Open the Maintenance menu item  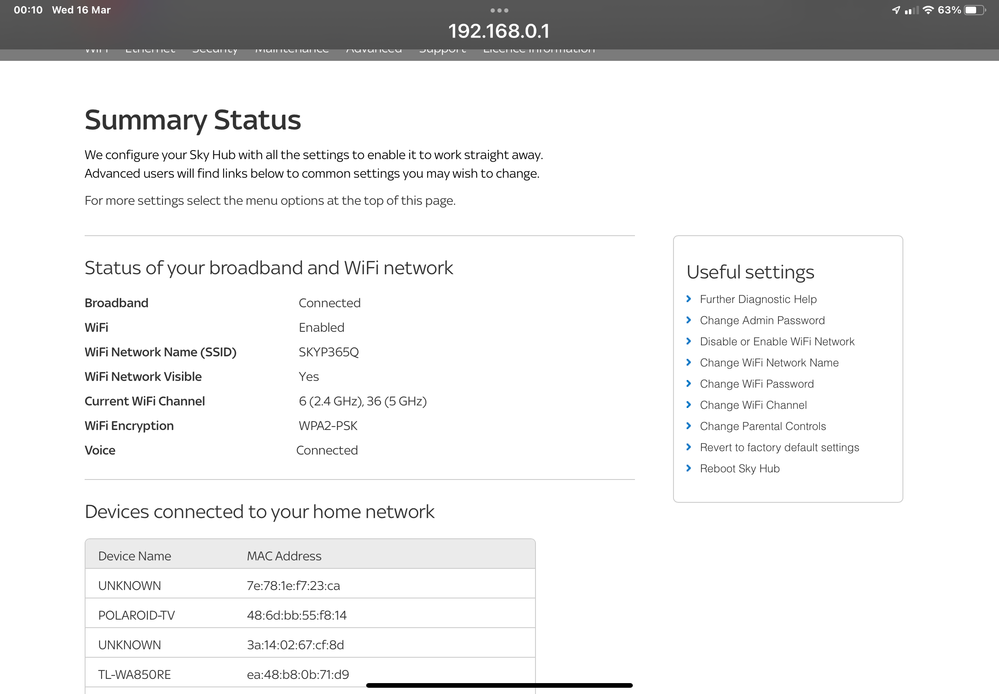[x=291, y=49]
